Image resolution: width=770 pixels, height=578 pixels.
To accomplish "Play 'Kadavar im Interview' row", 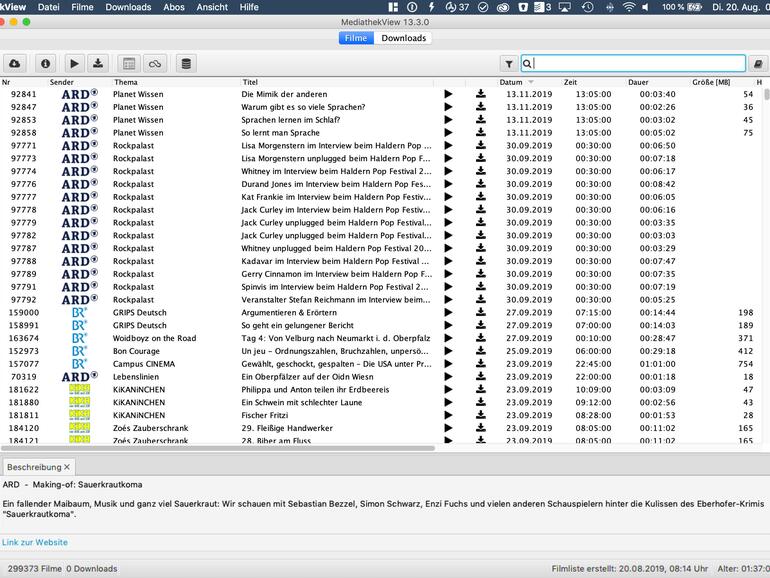I will [x=448, y=261].
